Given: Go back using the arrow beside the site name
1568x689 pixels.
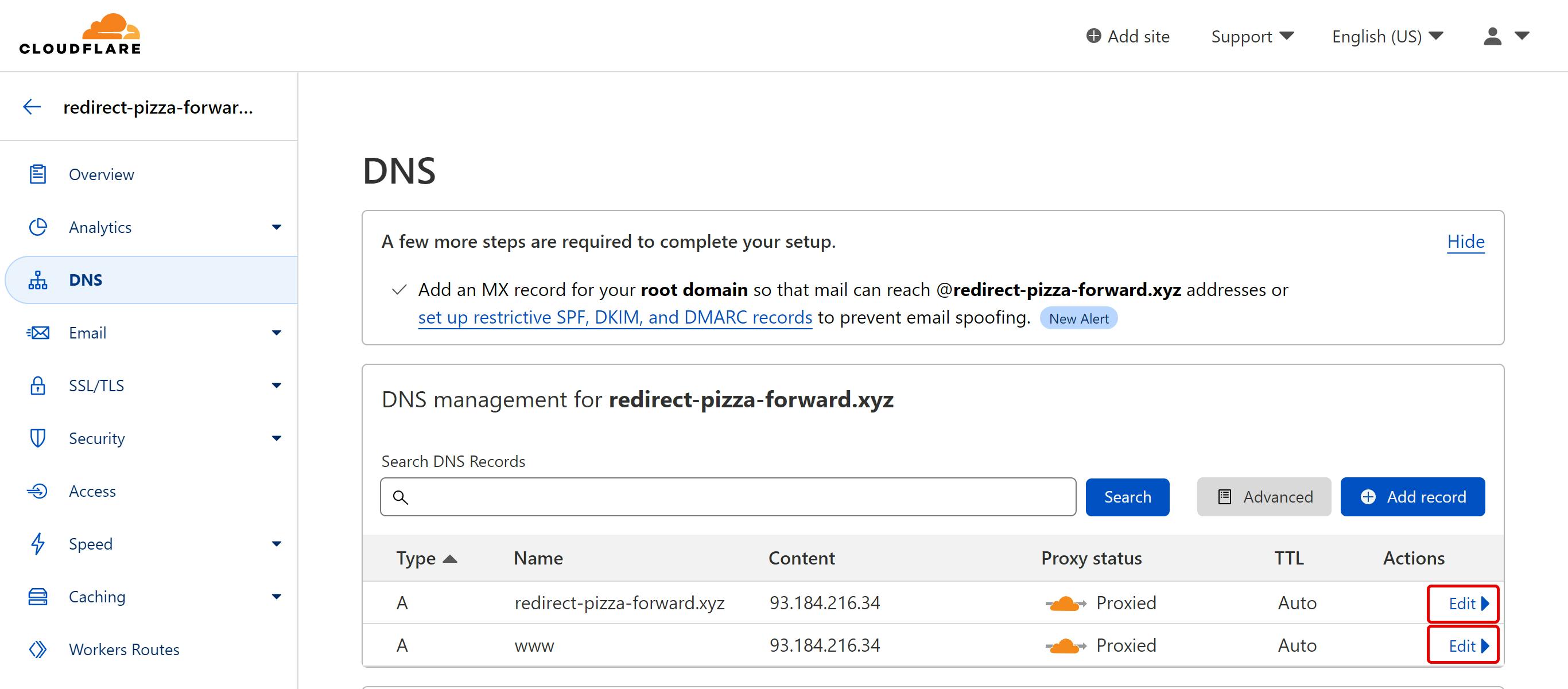Looking at the screenshot, I should pos(32,107).
